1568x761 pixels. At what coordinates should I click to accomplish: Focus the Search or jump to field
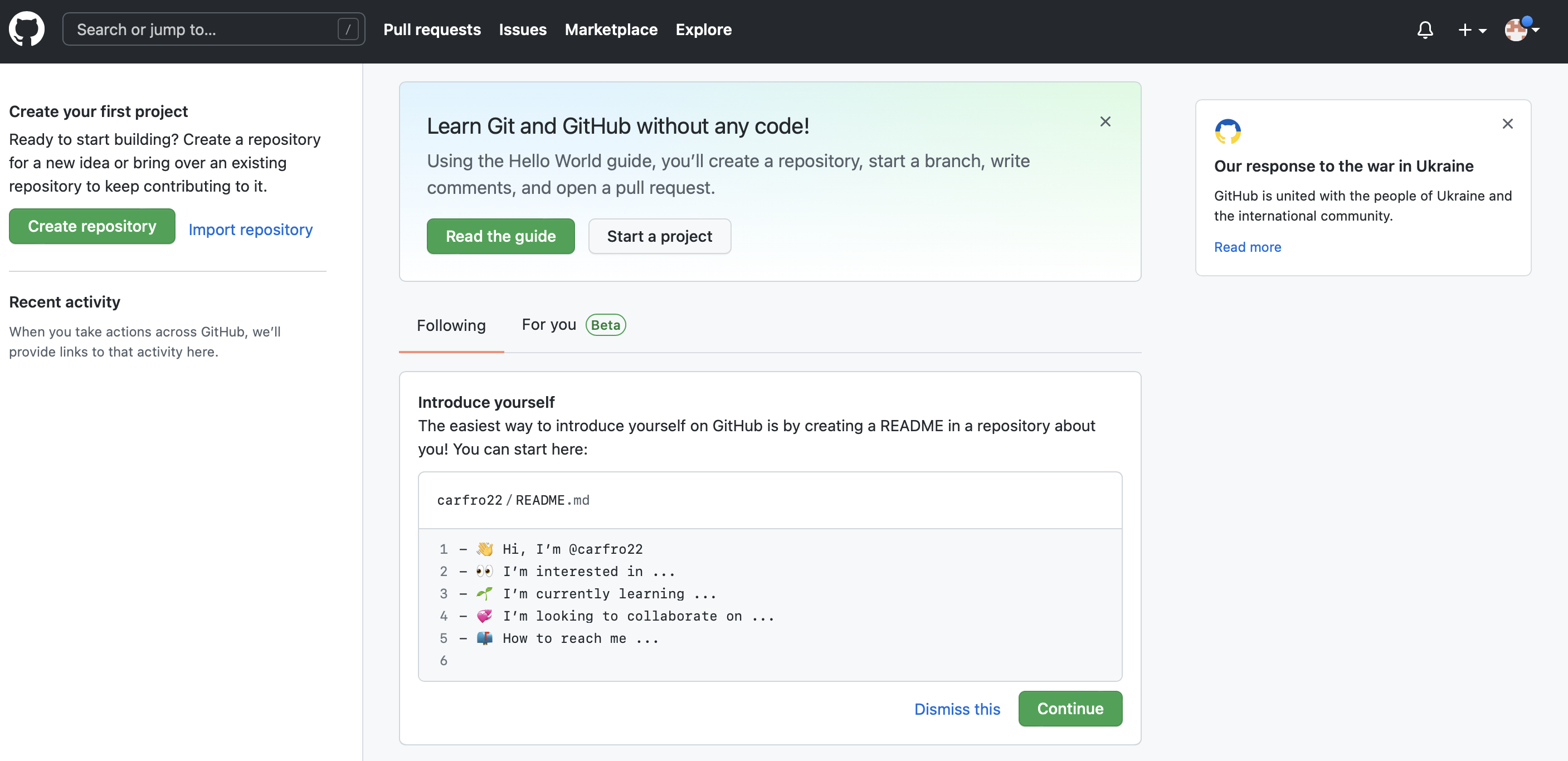(x=213, y=29)
